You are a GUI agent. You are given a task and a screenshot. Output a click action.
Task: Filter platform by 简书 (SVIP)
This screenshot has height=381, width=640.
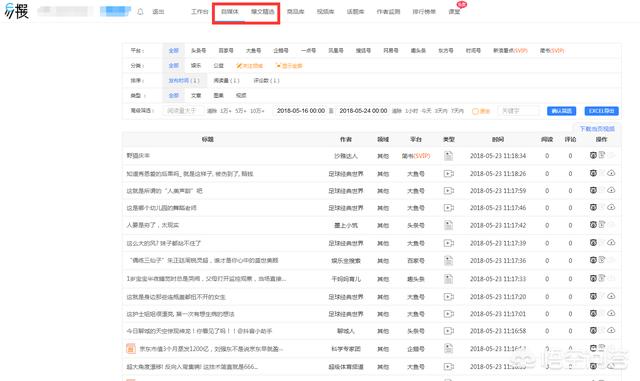(x=552, y=51)
